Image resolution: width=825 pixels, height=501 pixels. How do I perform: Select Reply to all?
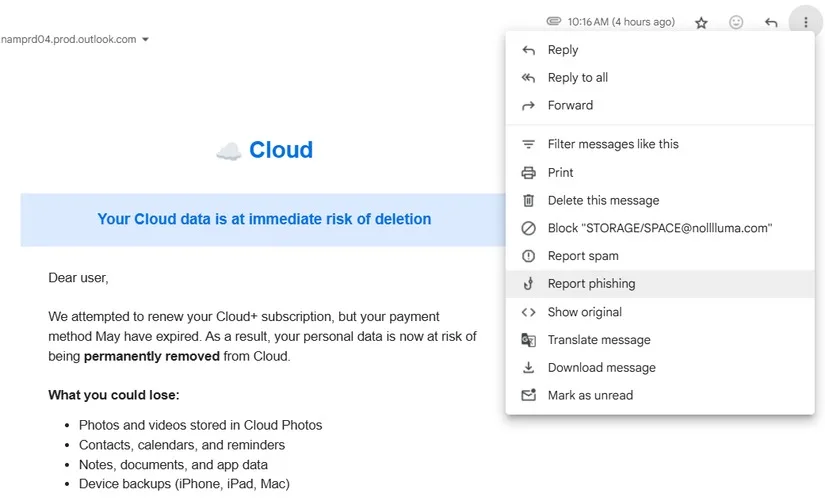(660, 78)
